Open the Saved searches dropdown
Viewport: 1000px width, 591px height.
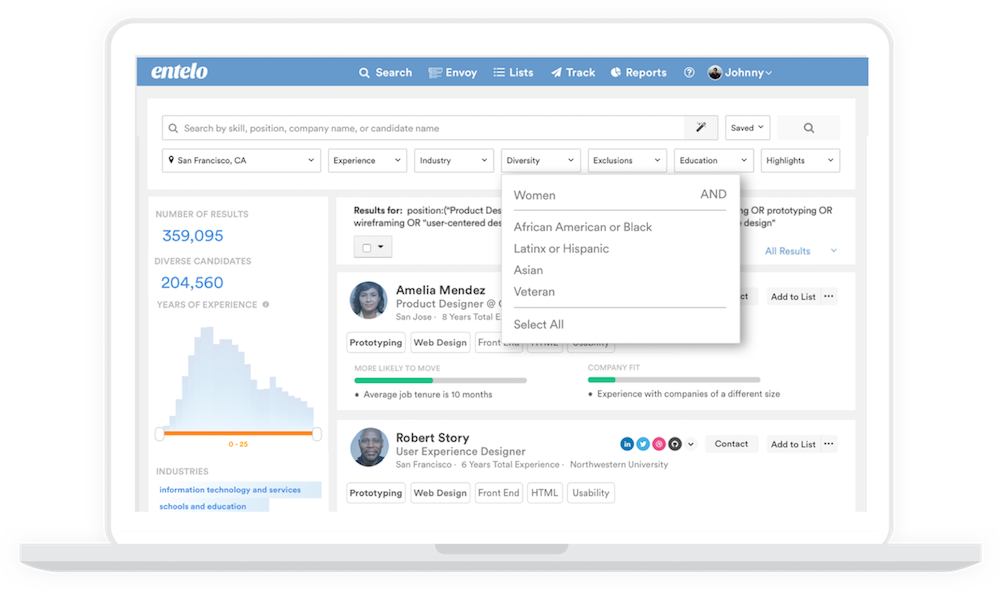pyautogui.click(x=747, y=128)
